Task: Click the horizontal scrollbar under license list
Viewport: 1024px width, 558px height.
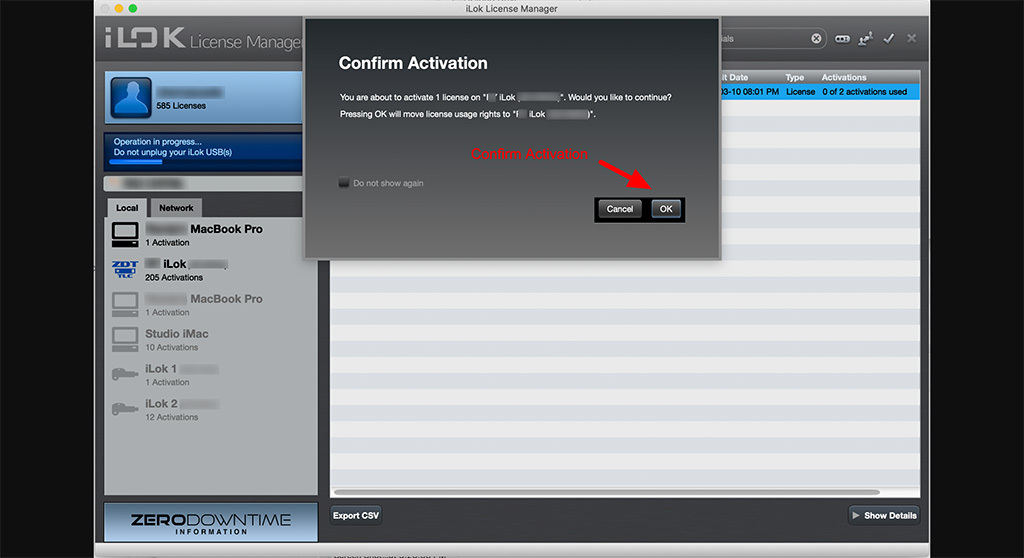Action: [607, 492]
